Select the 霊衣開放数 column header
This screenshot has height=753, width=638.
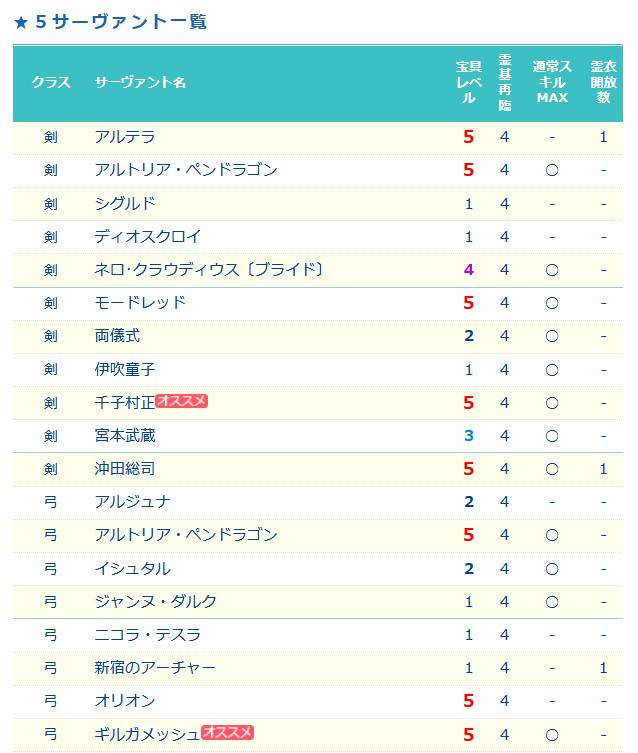point(603,82)
